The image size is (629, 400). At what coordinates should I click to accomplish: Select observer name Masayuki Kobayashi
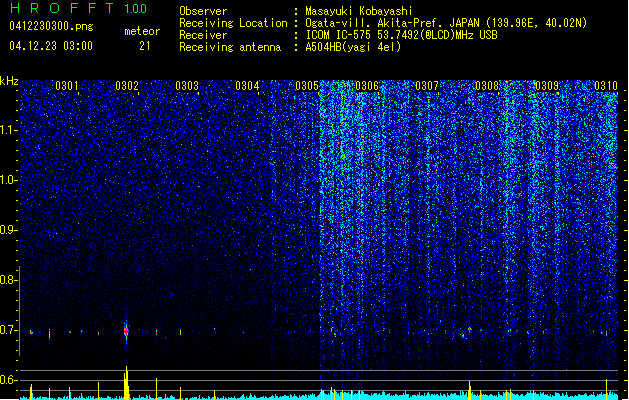pos(359,11)
